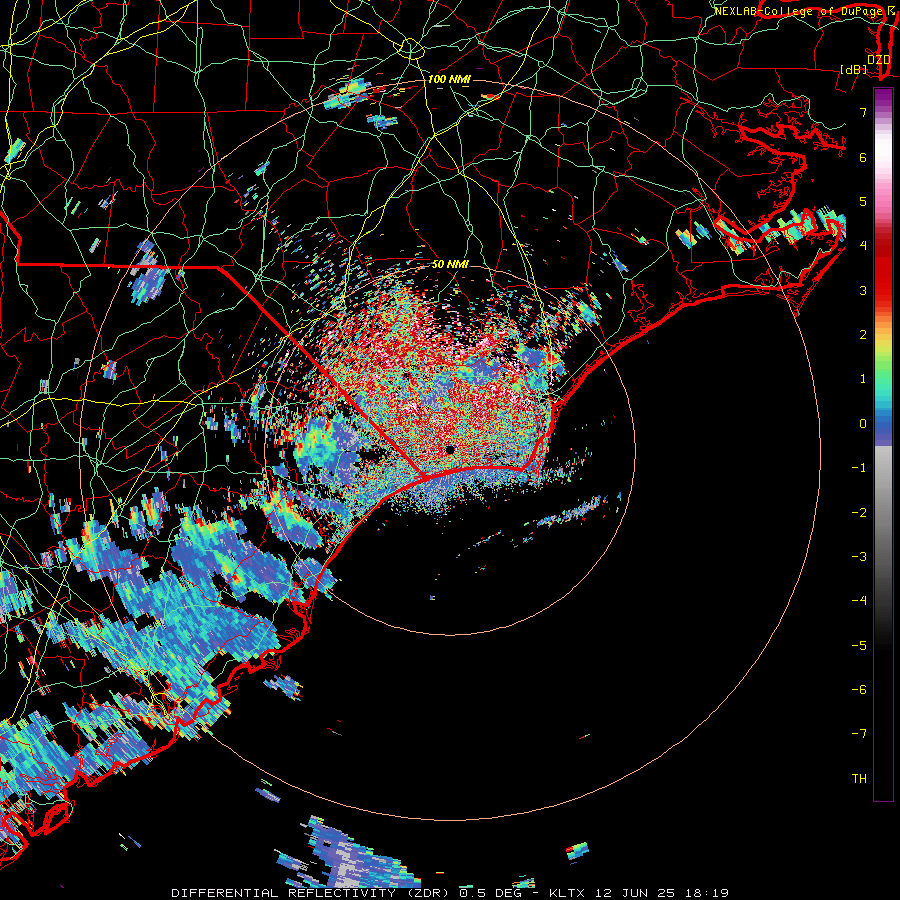Click the 100 NMI range ring label
This screenshot has width=900, height=900.
[x=449, y=79]
